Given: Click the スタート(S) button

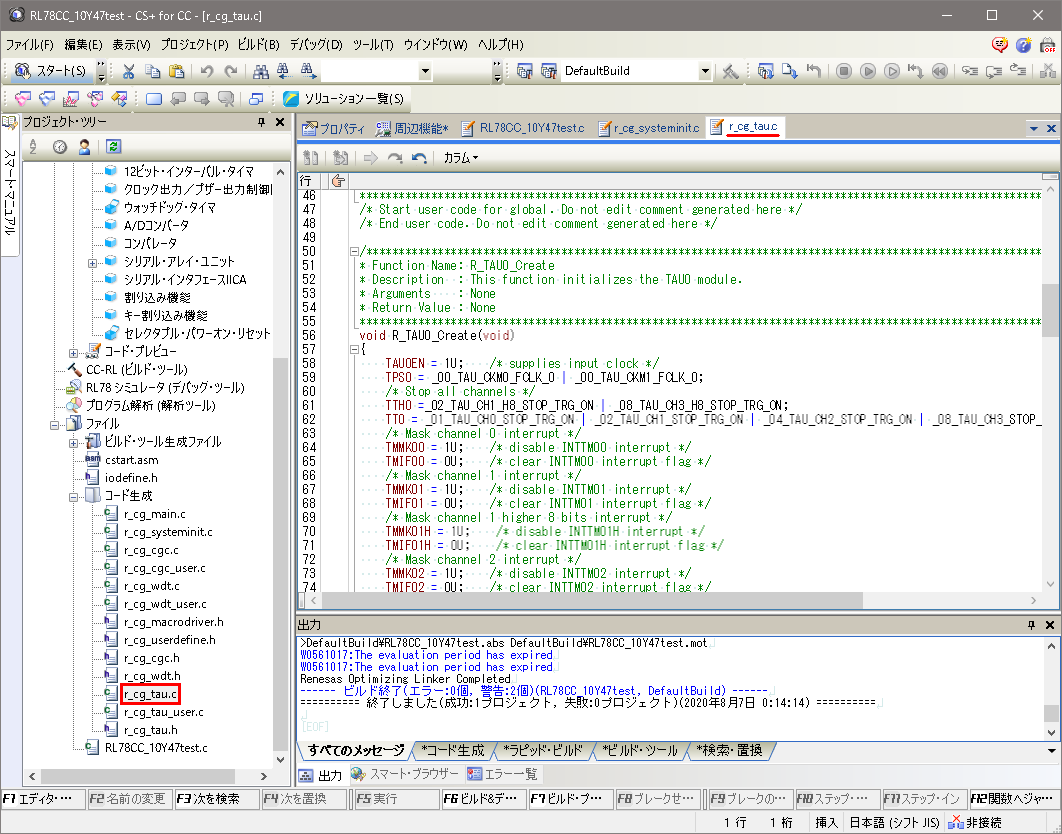Looking at the screenshot, I should [52, 71].
